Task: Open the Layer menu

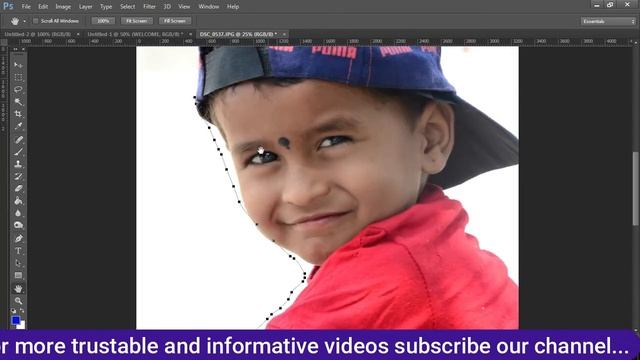Action: pos(85,7)
